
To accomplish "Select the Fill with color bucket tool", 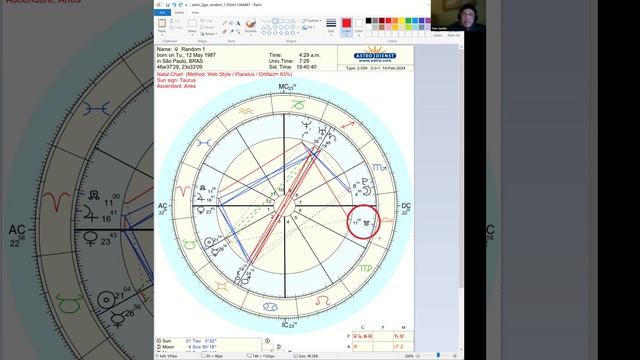I will (231, 22).
